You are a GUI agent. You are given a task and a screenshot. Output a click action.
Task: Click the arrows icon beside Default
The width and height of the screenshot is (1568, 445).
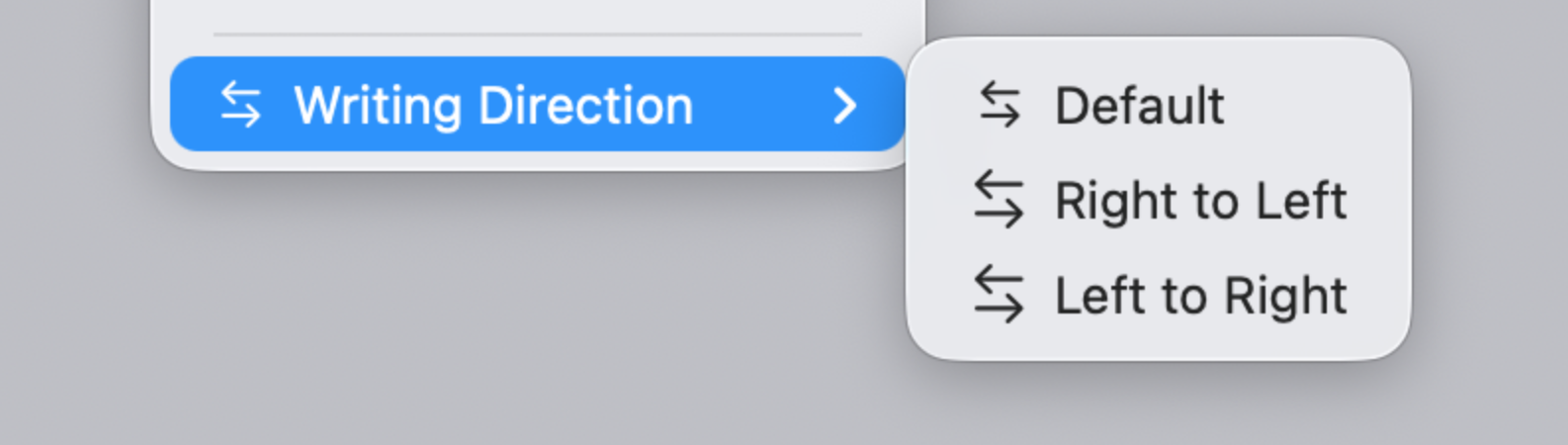[1000, 104]
